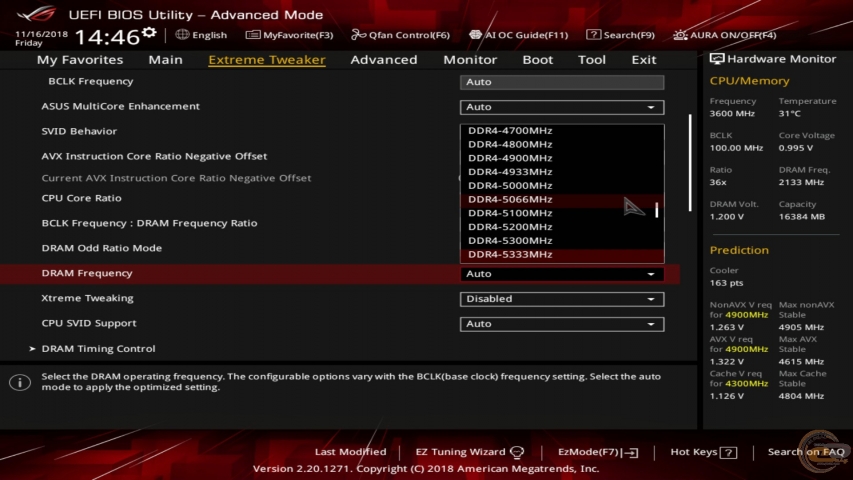The image size is (853, 480).
Task: Click the CPU SVID Support label
Action: 89,323
